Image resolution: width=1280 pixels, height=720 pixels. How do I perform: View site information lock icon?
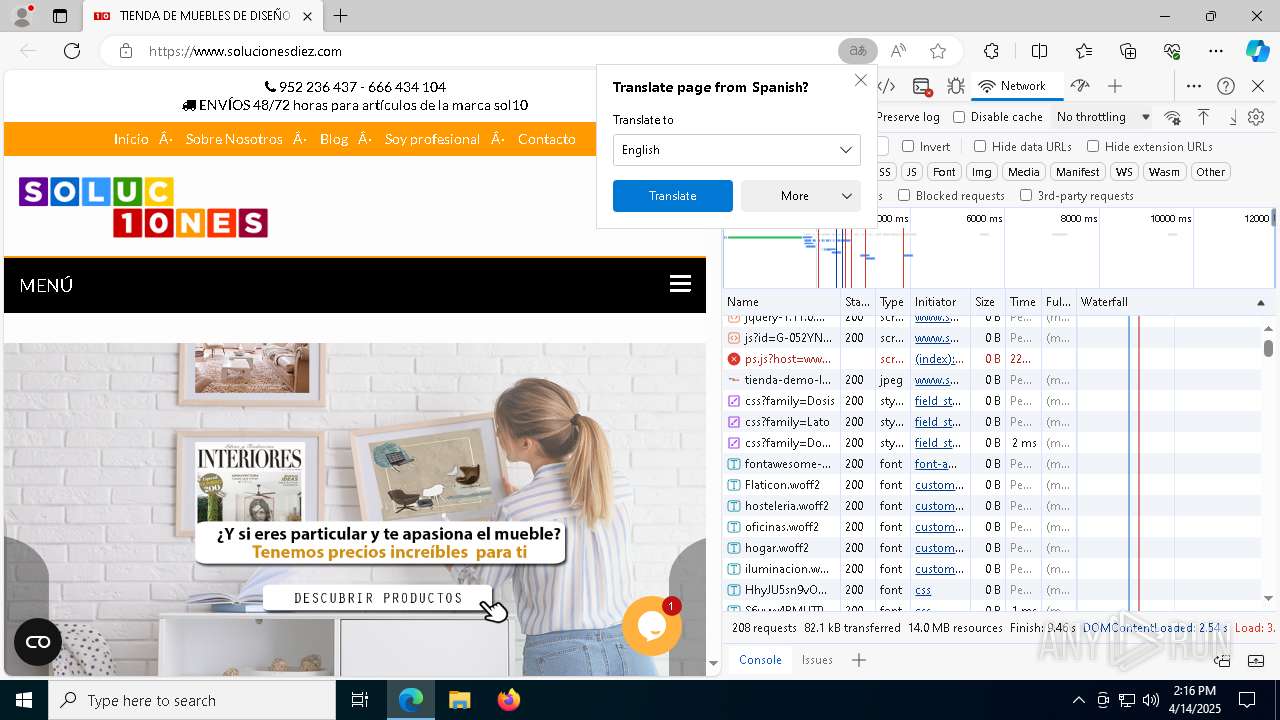[x=125, y=51]
